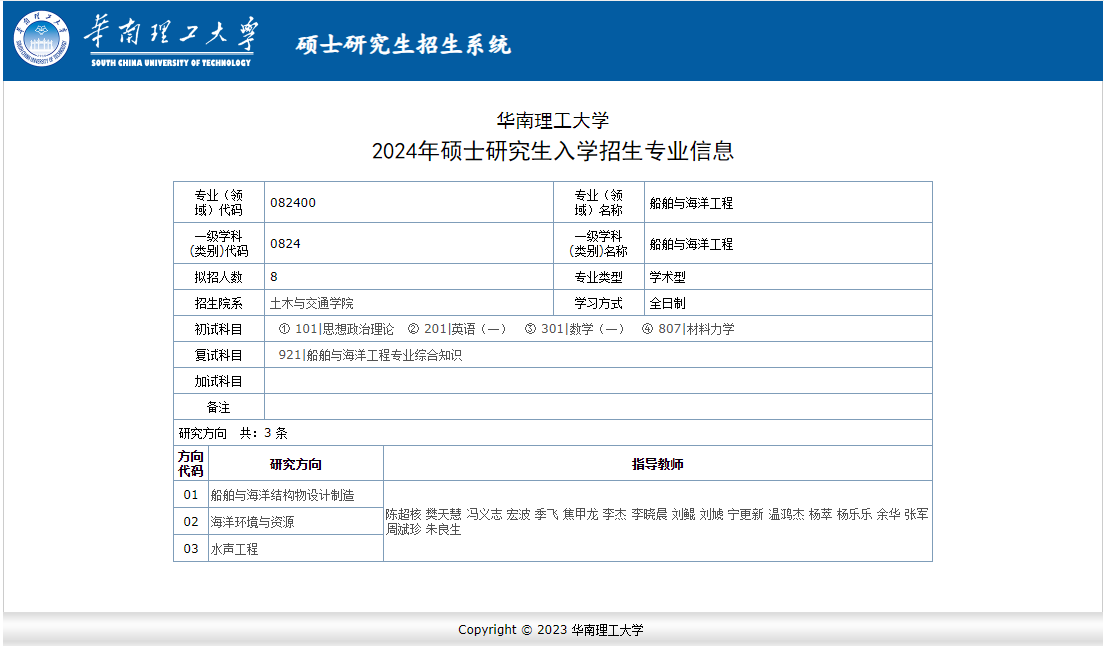This screenshot has width=1104, height=646.
Task: Select direction 海洋环境与资源
Action: pos(253,522)
